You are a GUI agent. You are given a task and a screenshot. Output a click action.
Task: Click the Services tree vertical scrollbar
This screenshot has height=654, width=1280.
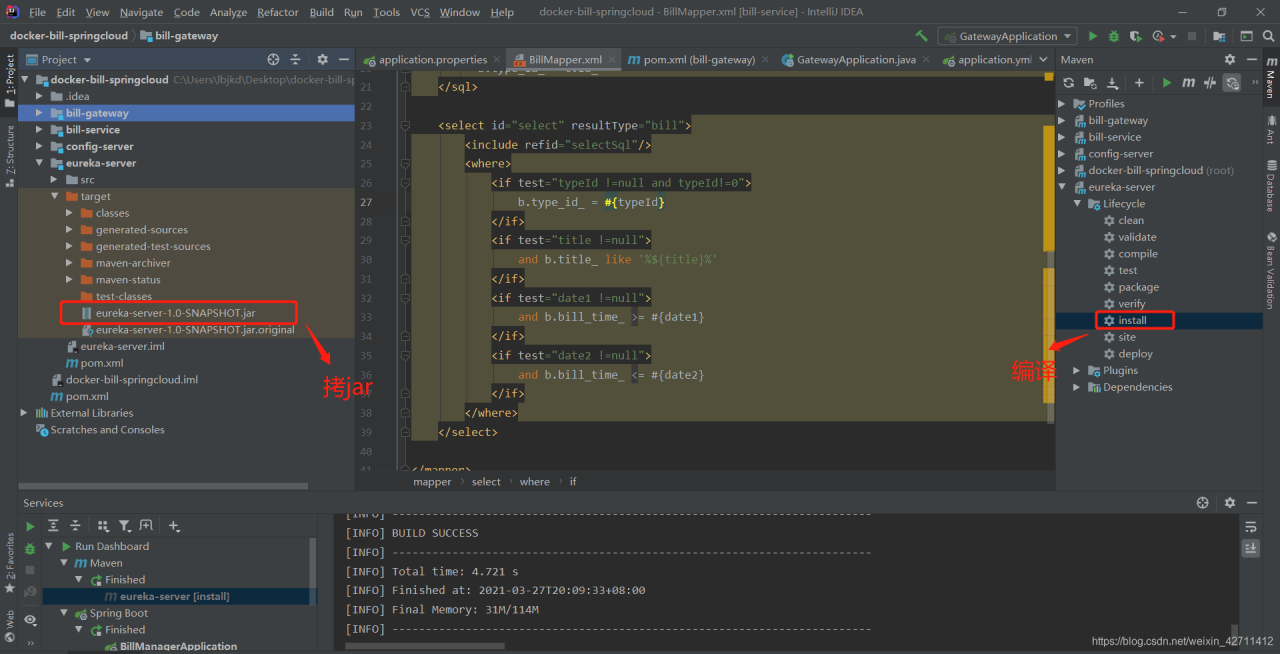click(313, 570)
